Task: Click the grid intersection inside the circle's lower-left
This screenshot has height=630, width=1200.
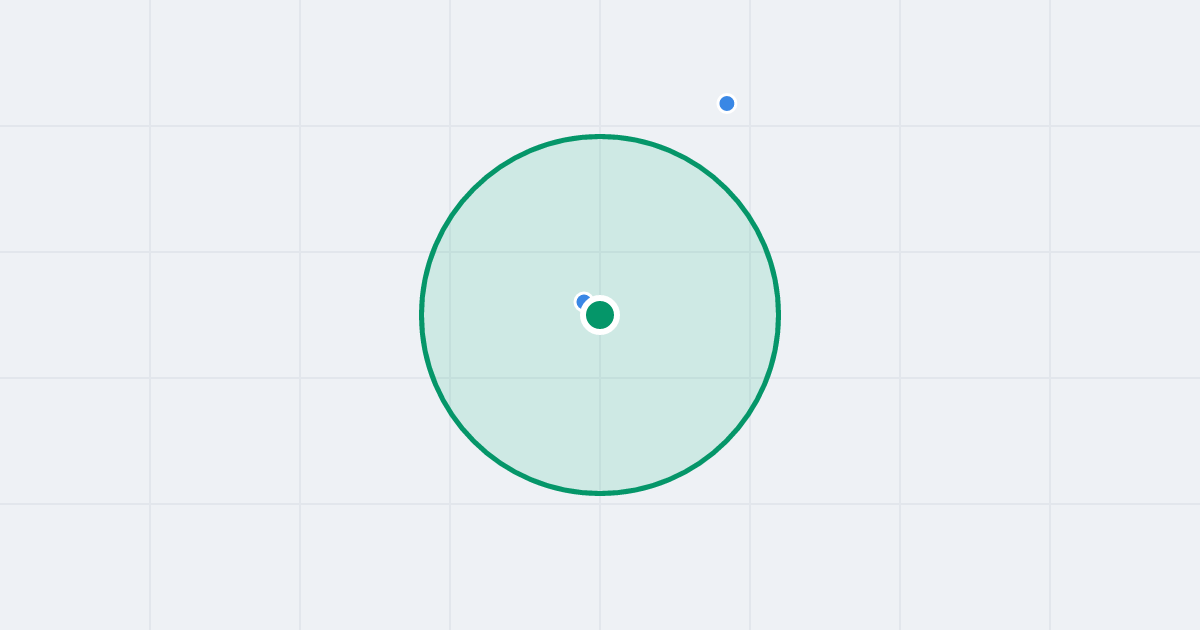Action: pos(450,378)
